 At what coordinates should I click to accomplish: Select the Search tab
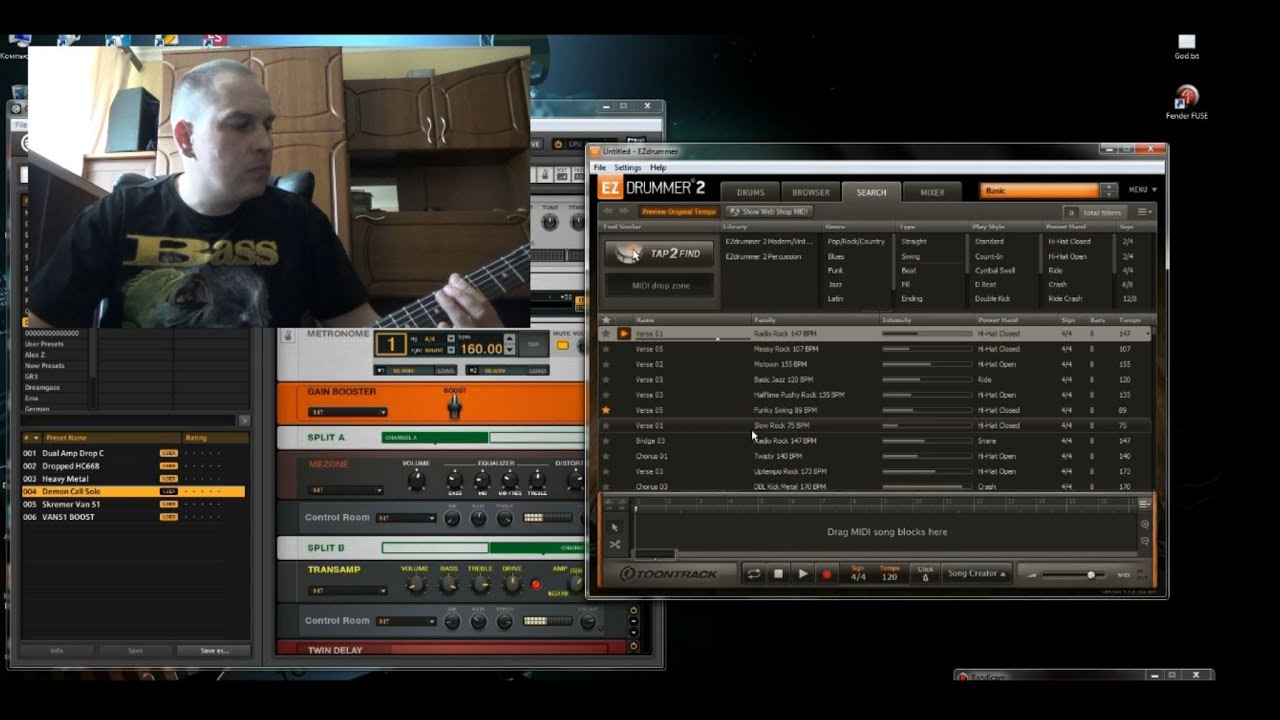click(871, 192)
